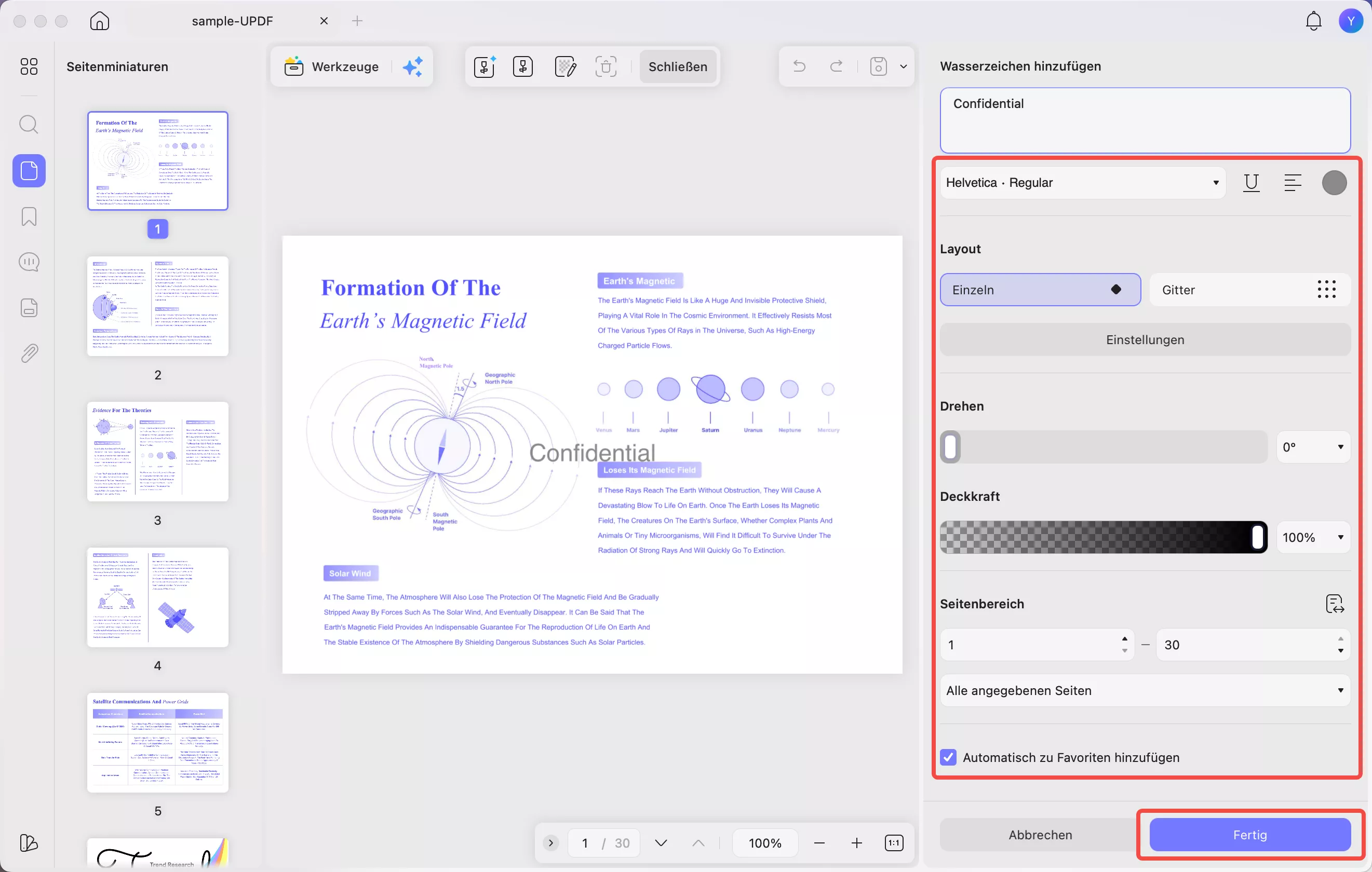Screen dimensions: 1372x872
Task: Click the Fertig button
Action: coord(1249,835)
